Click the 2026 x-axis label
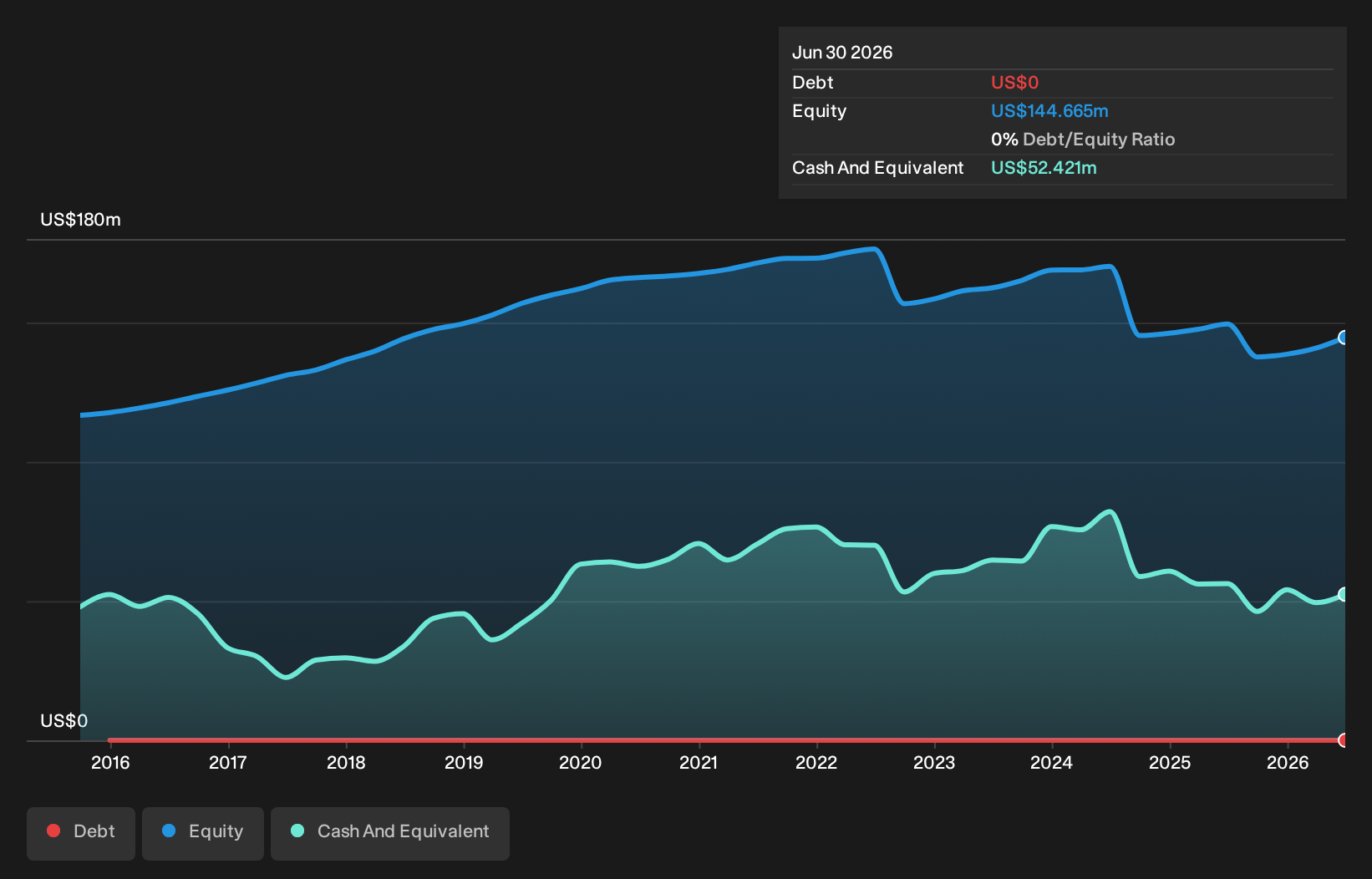Screen dimensions: 1372x879 tap(1288, 763)
